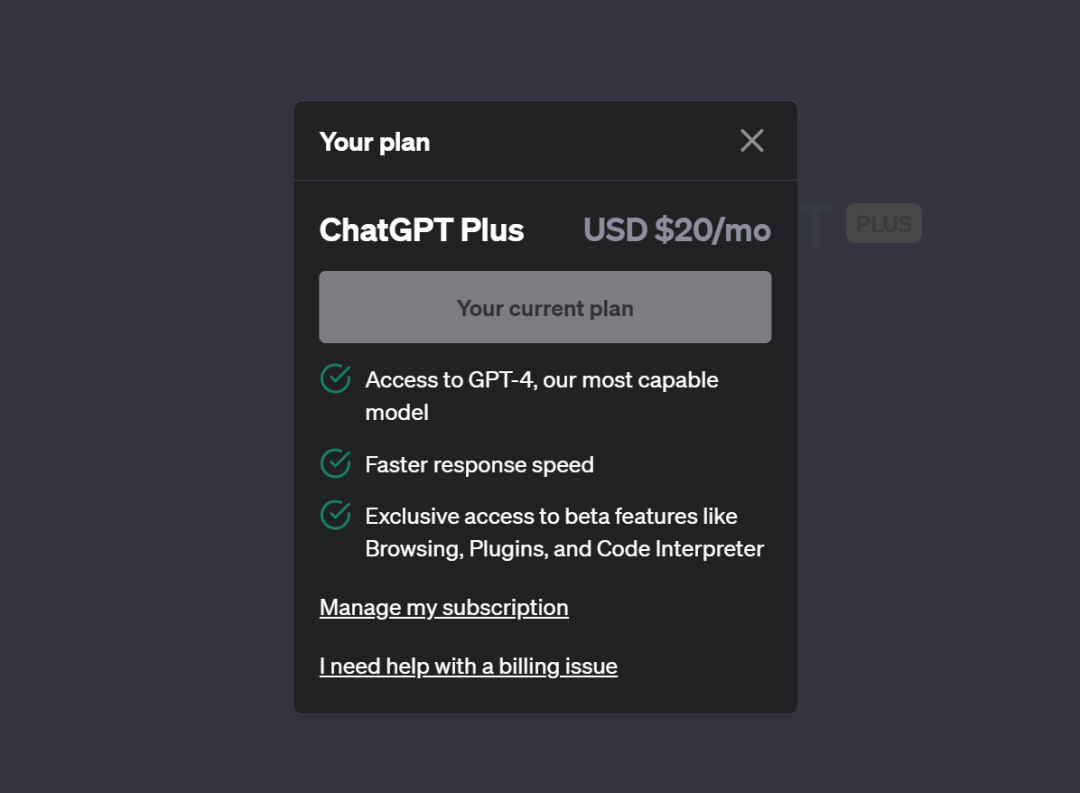
Task: Click the dimmed PLUS badge behind the dialog
Action: point(884,223)
